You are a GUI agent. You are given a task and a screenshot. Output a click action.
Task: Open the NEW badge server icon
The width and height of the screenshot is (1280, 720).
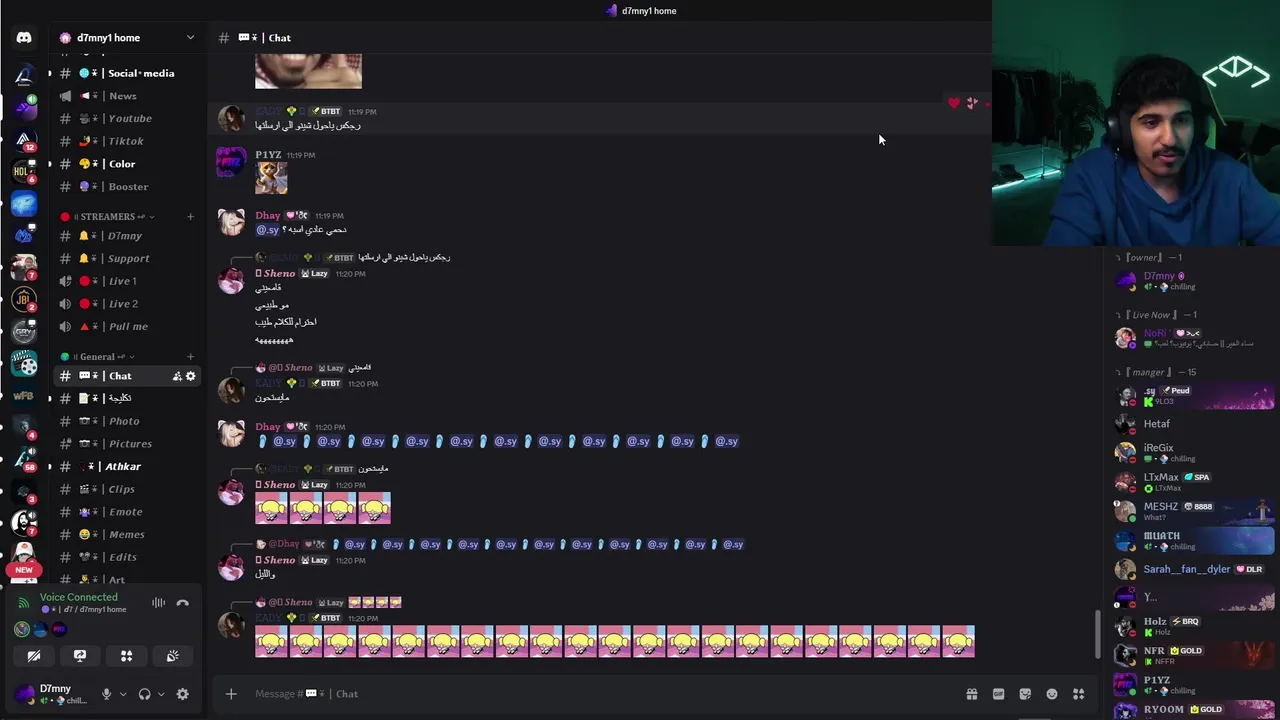point(24,556)
